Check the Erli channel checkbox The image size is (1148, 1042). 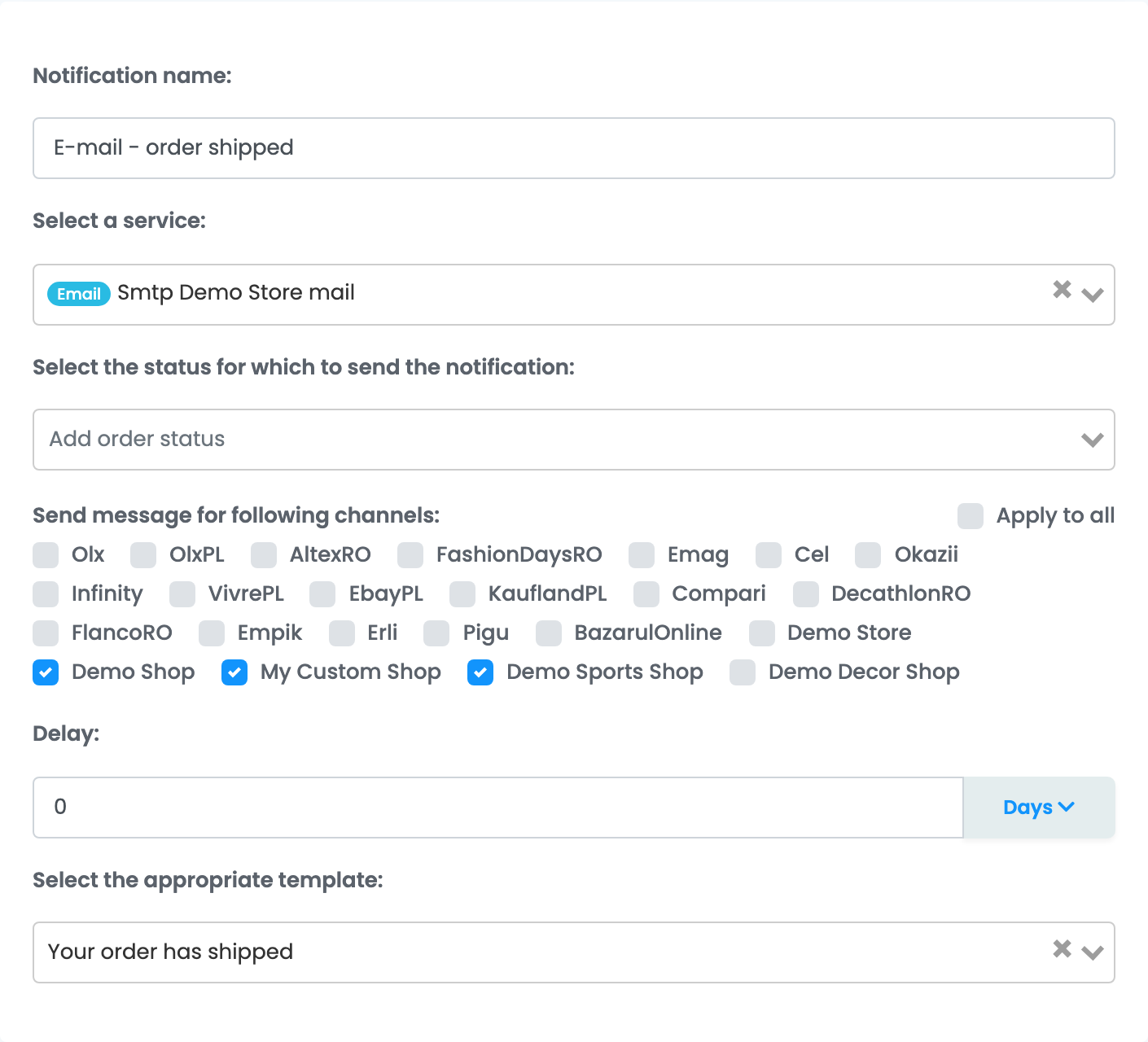click(342, 633)
